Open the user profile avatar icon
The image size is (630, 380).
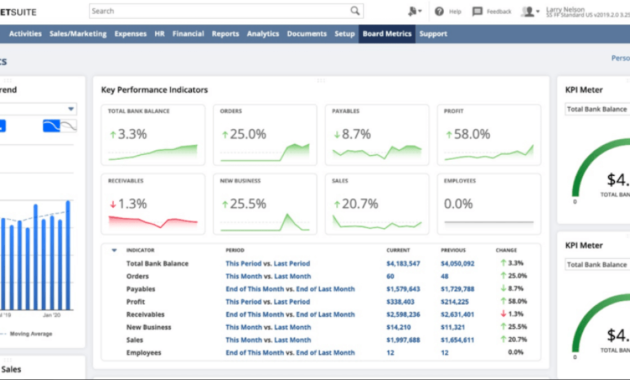[x=528, y=11]
